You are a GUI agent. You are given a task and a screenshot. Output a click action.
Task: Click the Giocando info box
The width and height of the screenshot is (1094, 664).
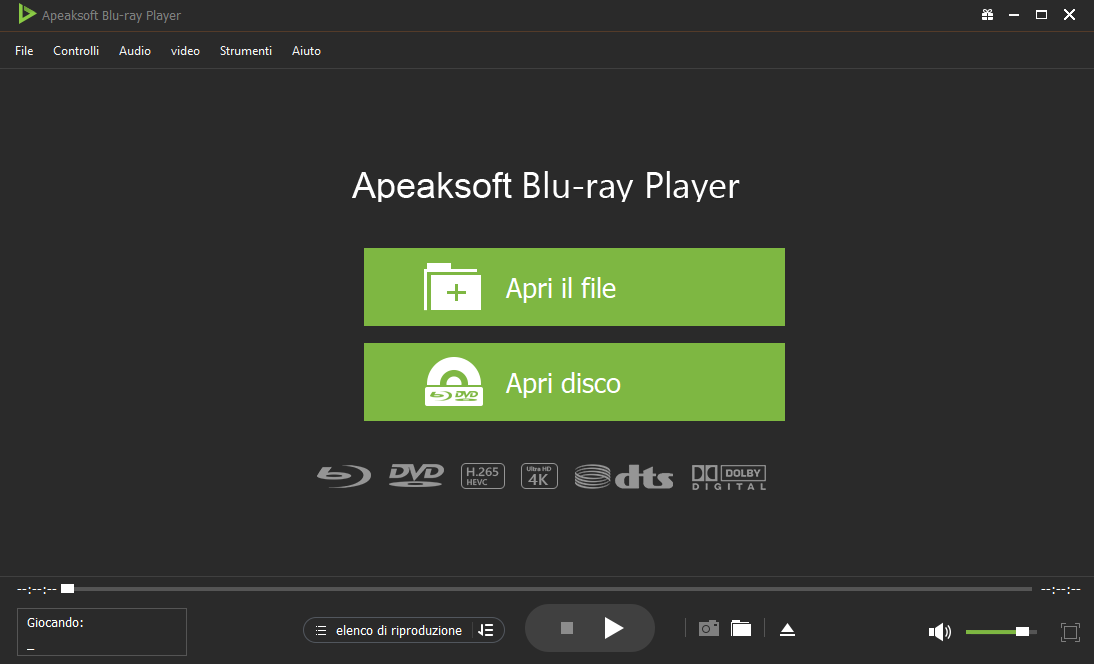pyautogui.click(x=102, y=632)
